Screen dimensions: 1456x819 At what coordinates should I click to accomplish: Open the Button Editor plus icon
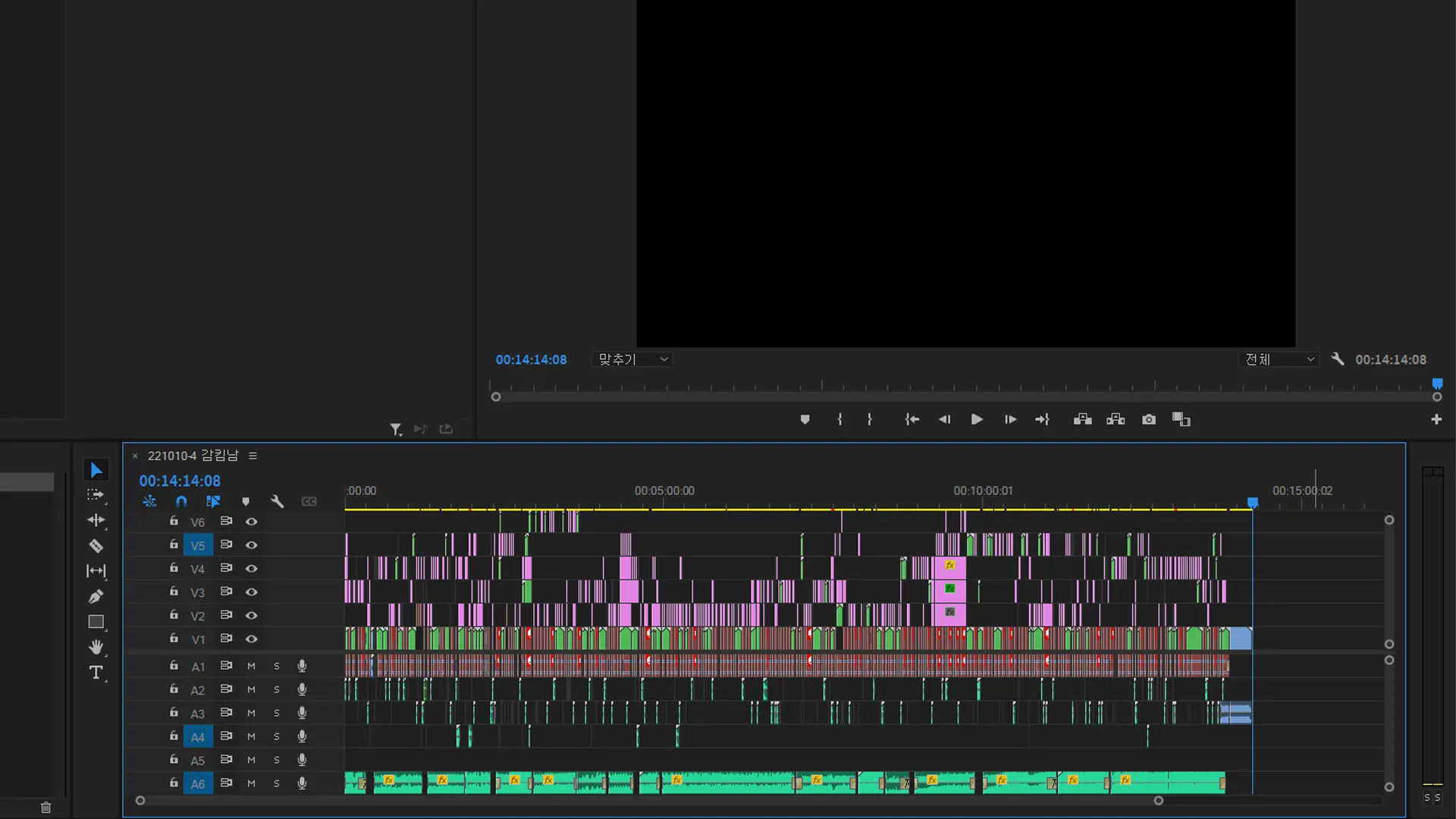point(1436,419)
